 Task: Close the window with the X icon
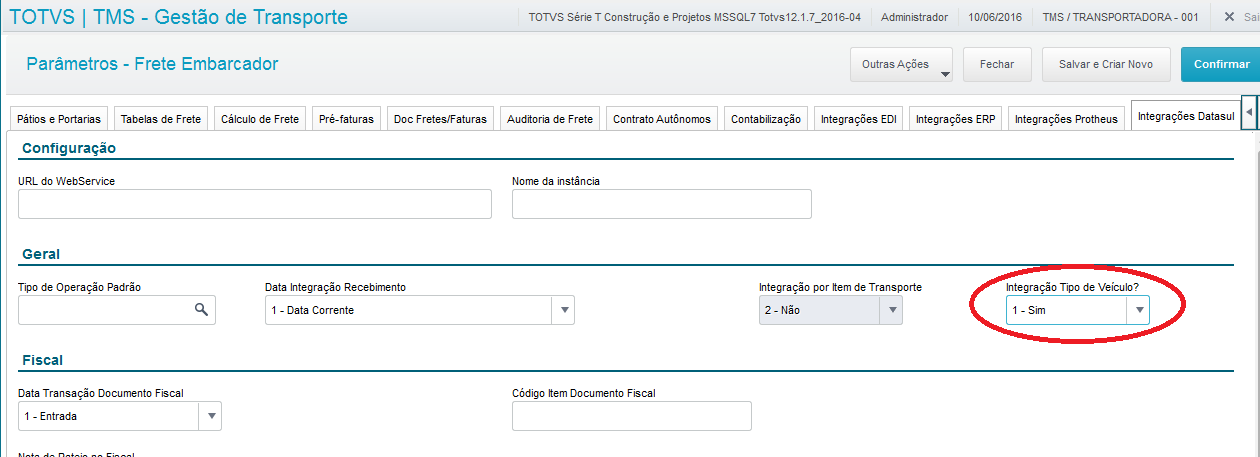1228,17
